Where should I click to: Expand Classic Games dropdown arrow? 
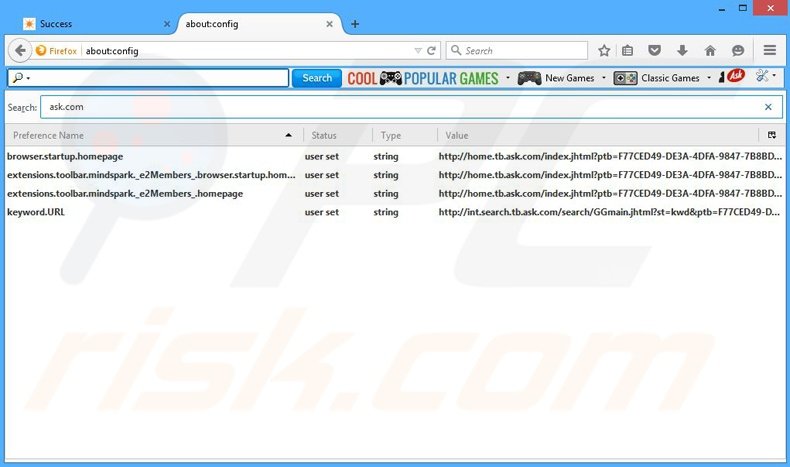(708, 78)
